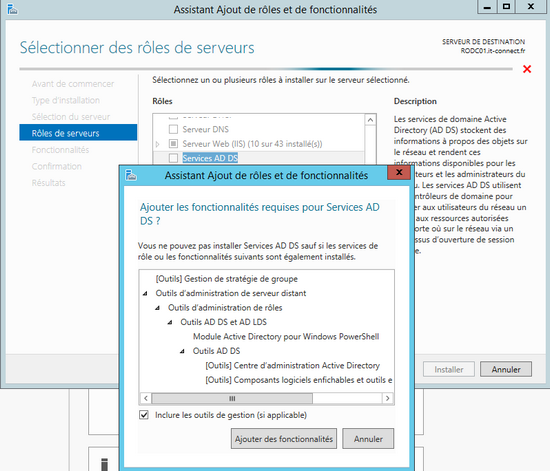Select Composants logiciels enfichables item
The height and width of the screenshot is (471, 550).
coord(299,380)
